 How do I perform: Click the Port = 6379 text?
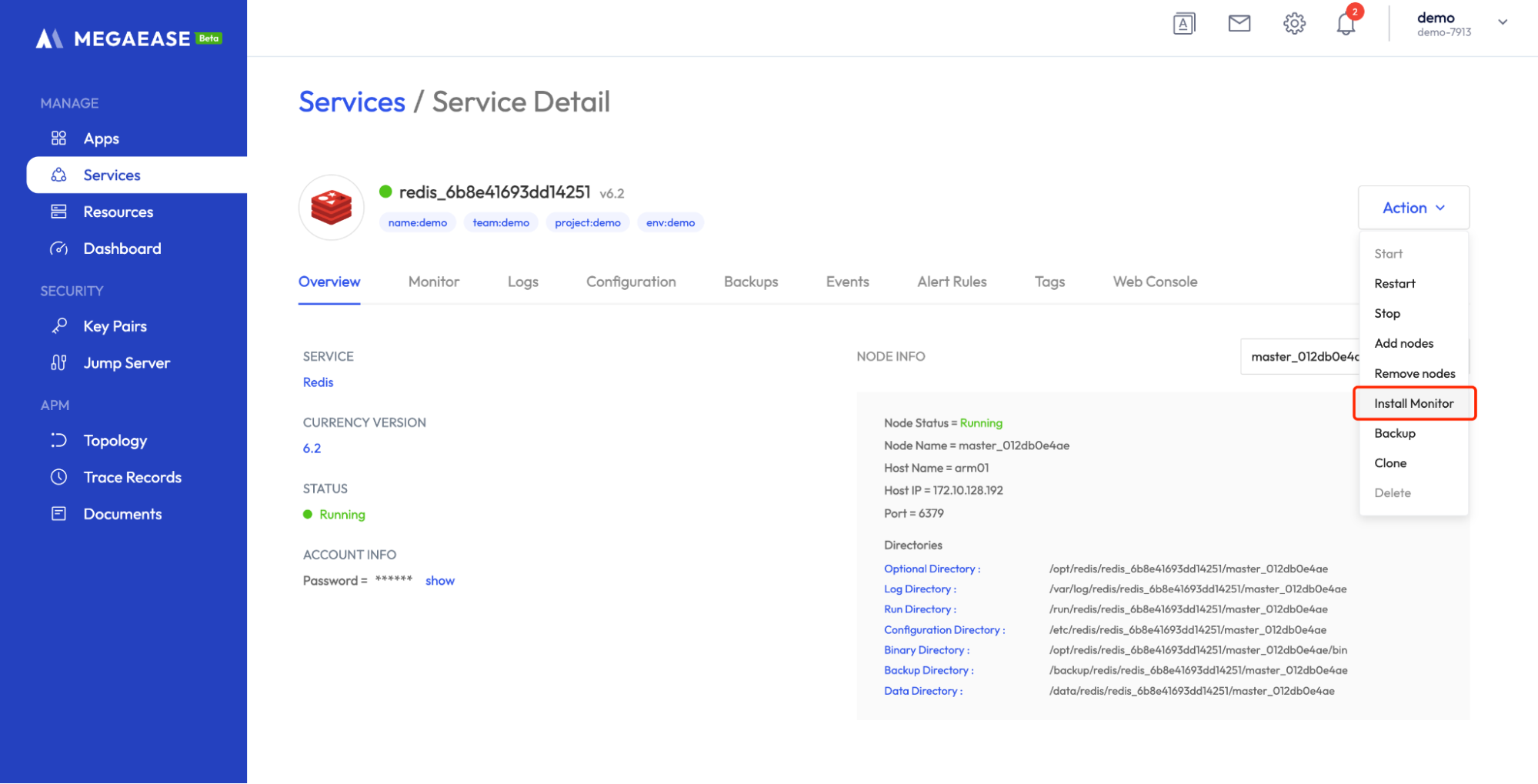[913, 513]
